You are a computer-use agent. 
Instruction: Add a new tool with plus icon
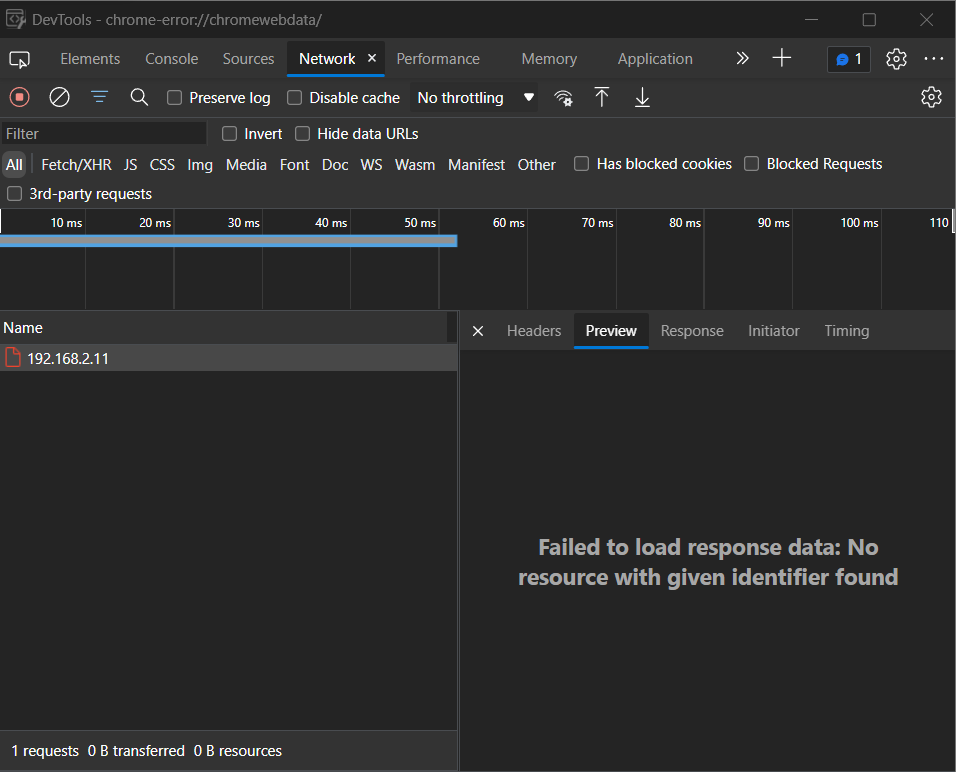[782, 59]
